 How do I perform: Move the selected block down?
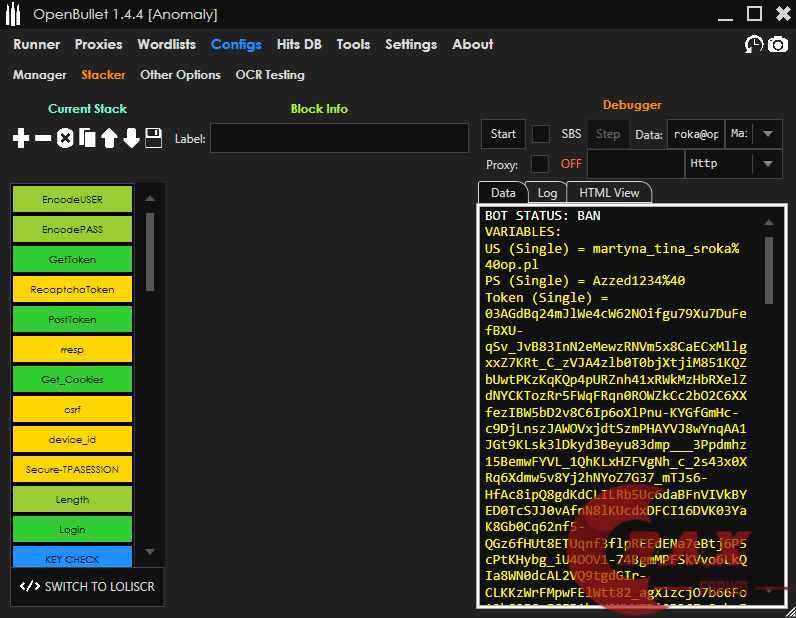(131, 138)
